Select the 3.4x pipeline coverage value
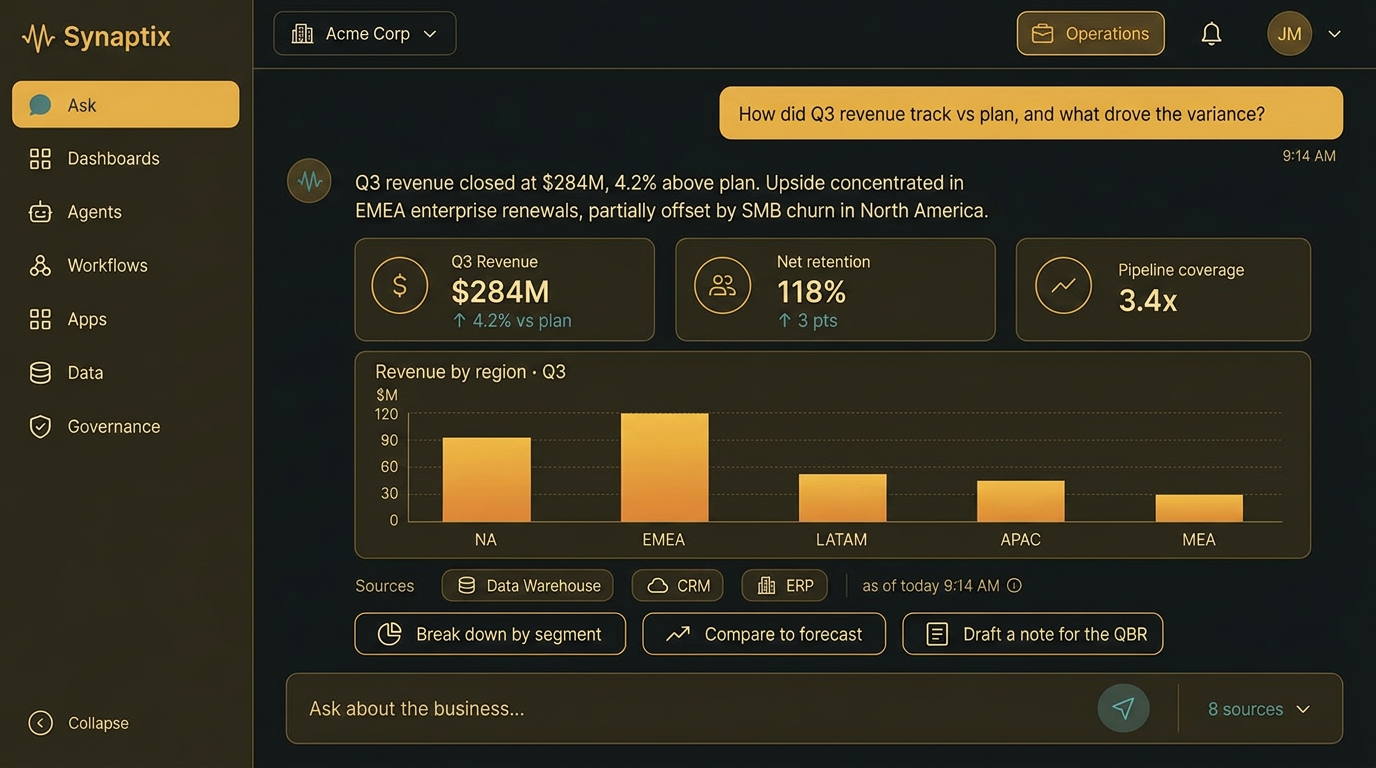 (x=1147, y=299)
